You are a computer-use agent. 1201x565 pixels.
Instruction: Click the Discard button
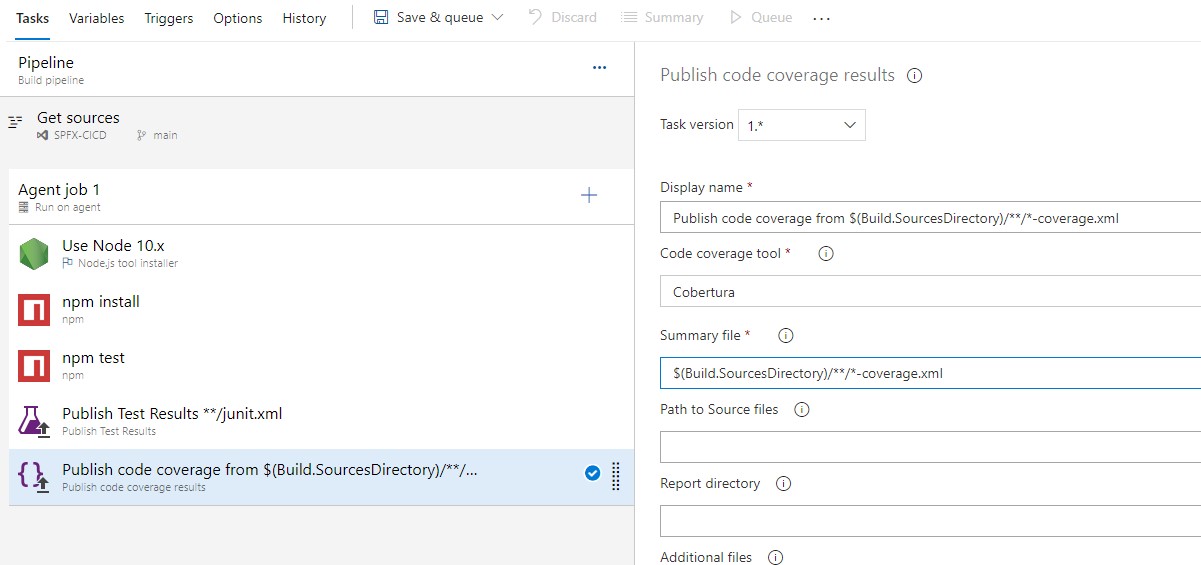coord(562,18)
